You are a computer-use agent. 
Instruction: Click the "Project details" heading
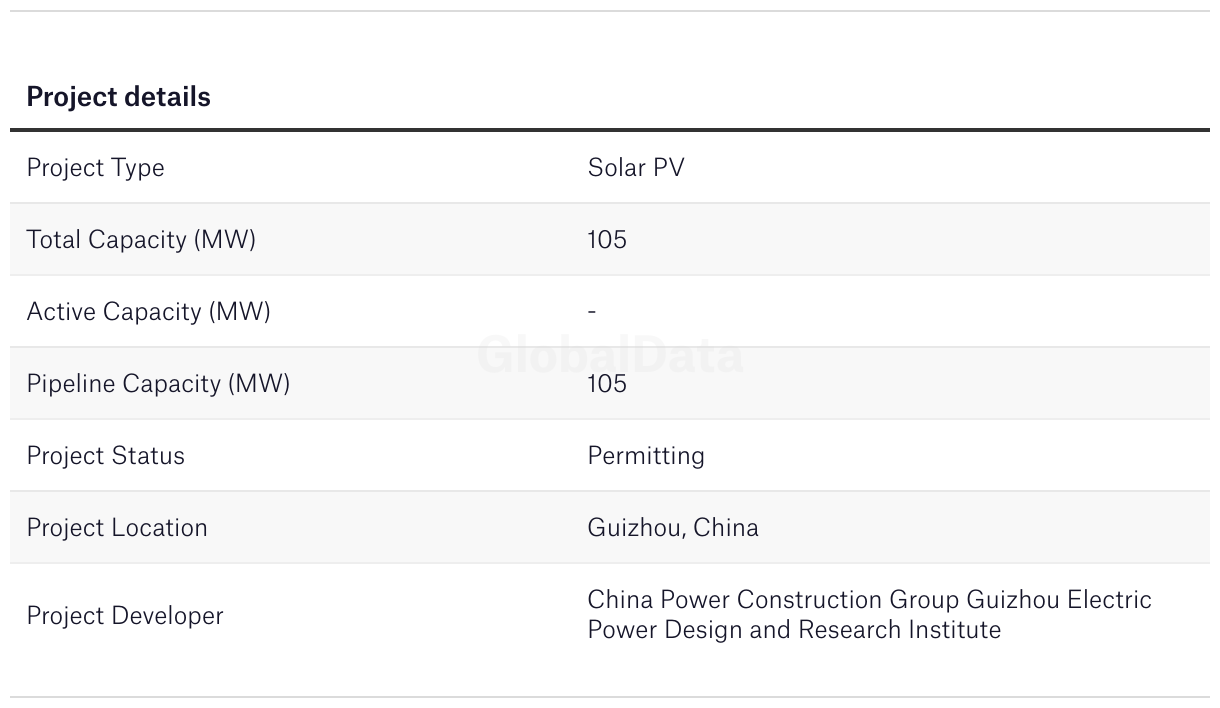118,97
